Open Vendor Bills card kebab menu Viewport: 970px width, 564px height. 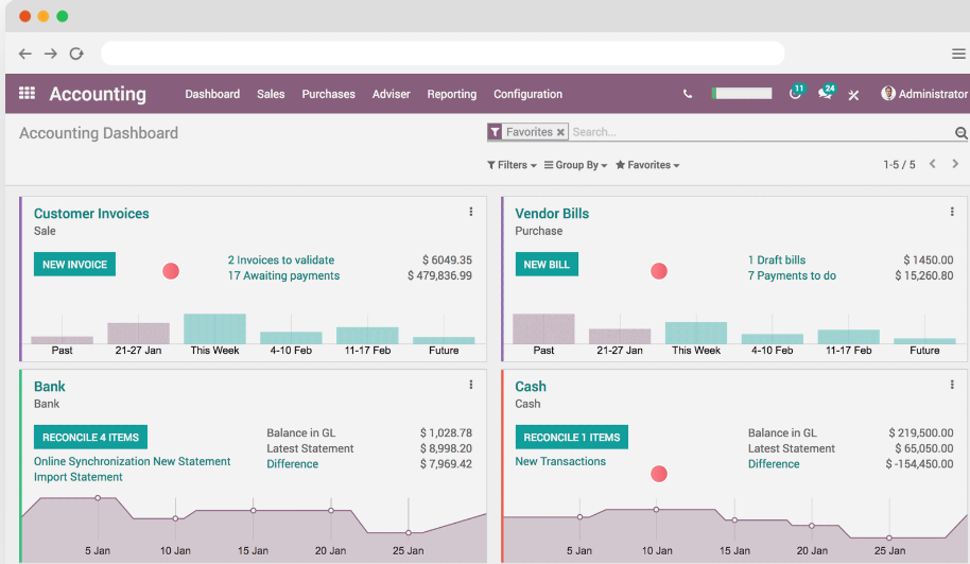click(952, 212)
